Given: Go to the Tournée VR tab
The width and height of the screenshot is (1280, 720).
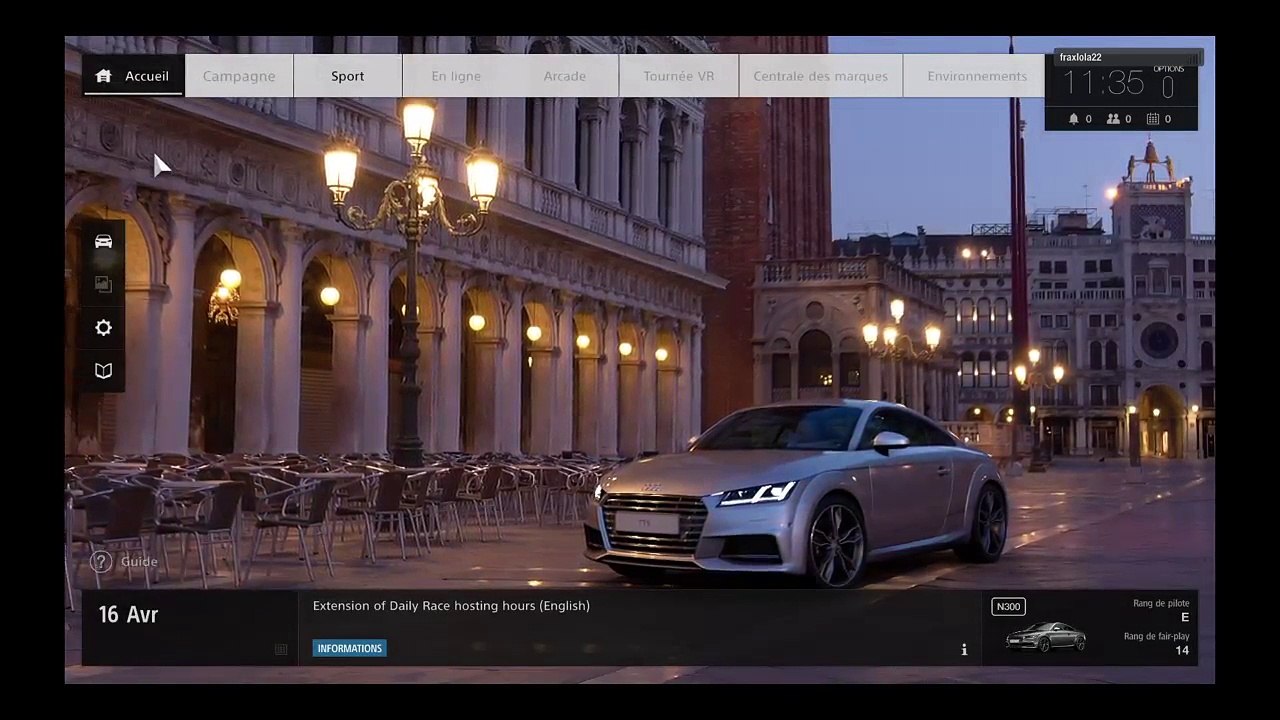Looking at the screenshot, I should [x=679, y=76].
